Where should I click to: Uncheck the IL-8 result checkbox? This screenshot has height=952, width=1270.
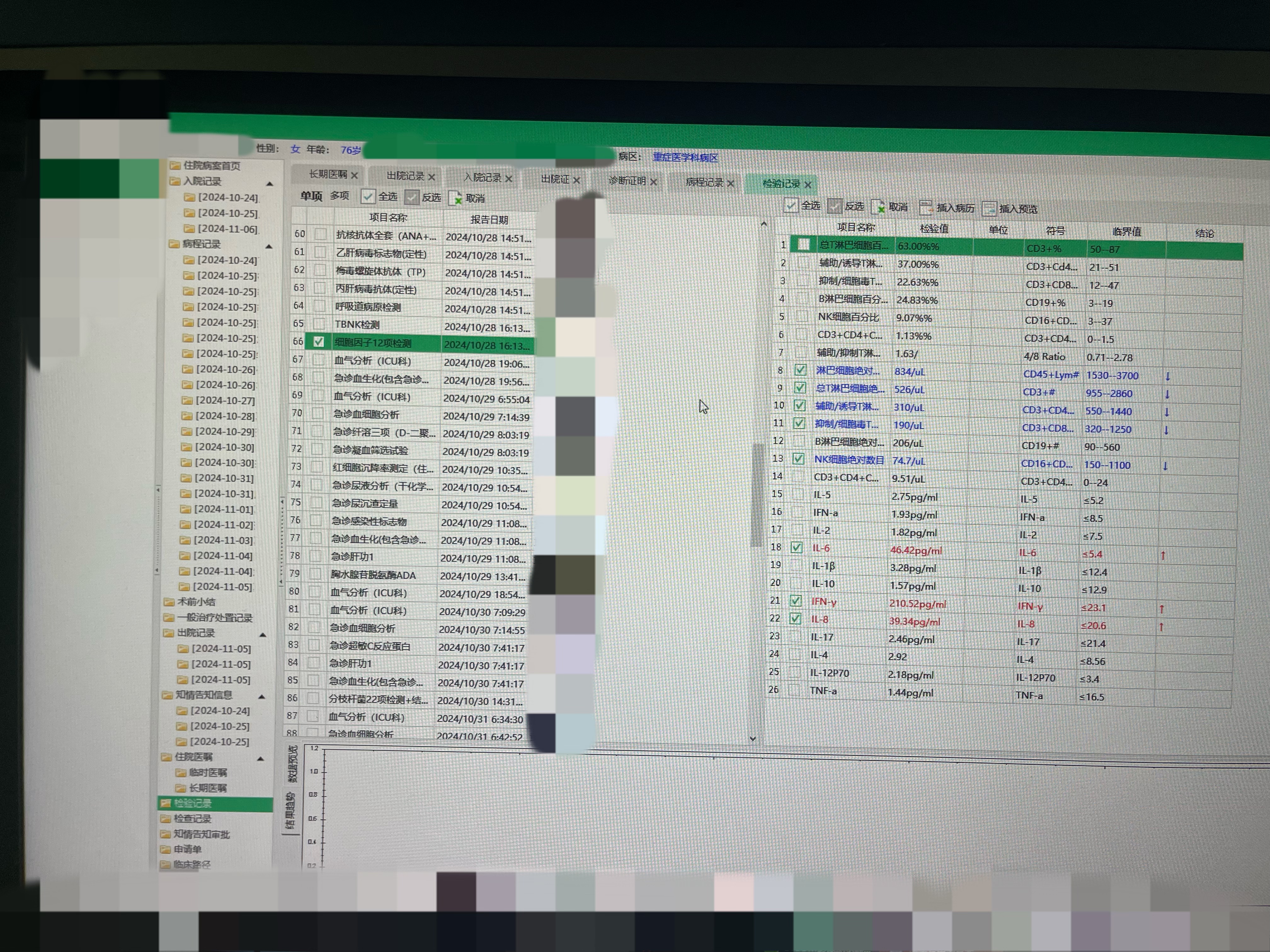click(795, 619)
